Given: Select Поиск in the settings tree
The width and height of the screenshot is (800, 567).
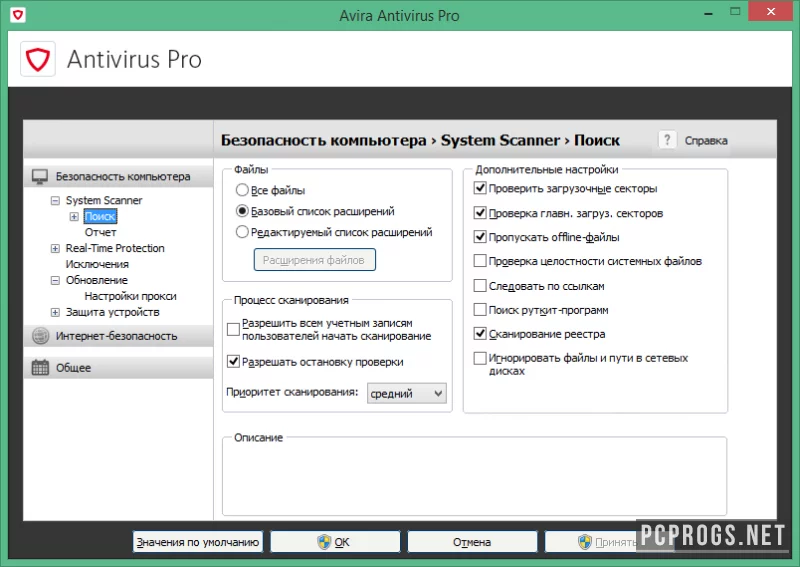Looking at the screenshot, I should (x=100, y=216).
